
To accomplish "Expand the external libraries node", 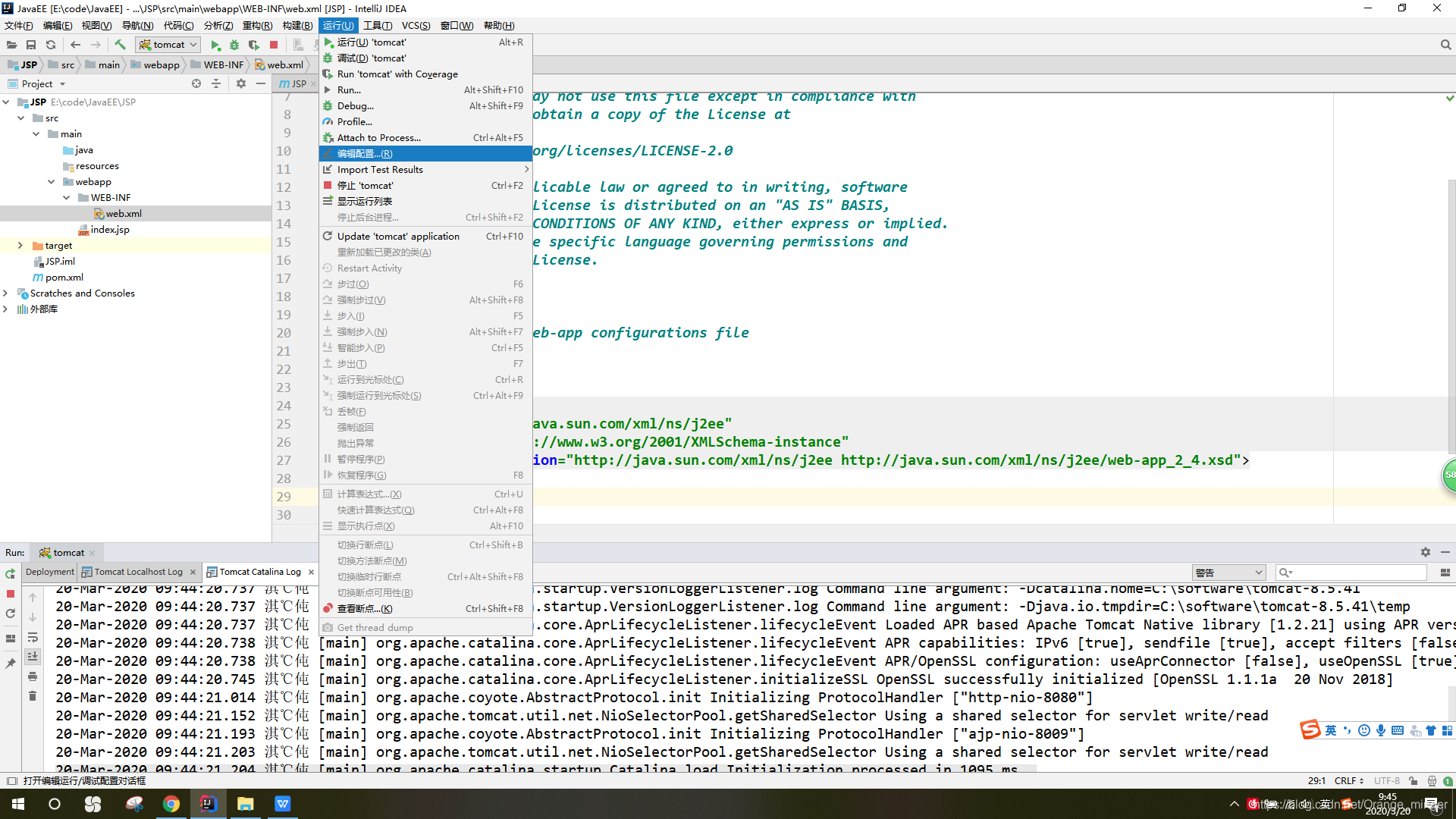I will pos(6,309).
